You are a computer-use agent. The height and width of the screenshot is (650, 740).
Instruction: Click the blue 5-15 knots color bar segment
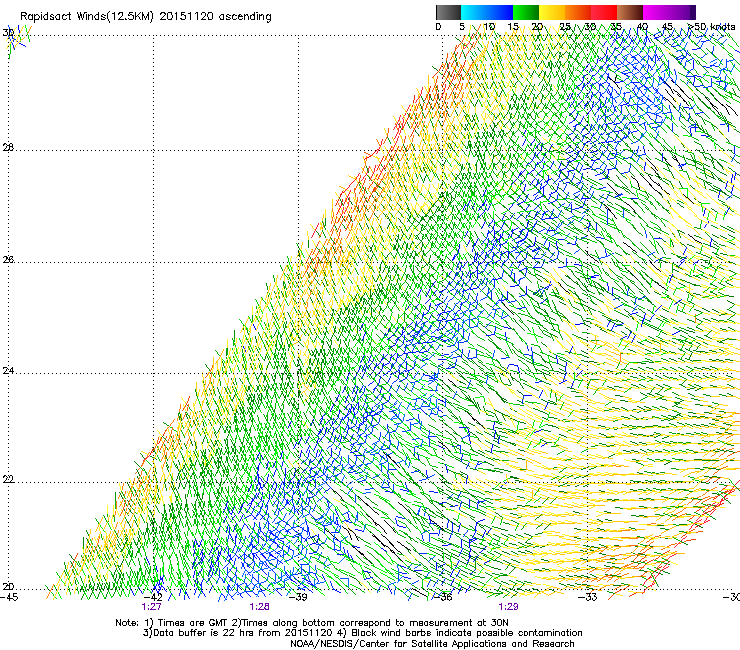coord(487,12)
